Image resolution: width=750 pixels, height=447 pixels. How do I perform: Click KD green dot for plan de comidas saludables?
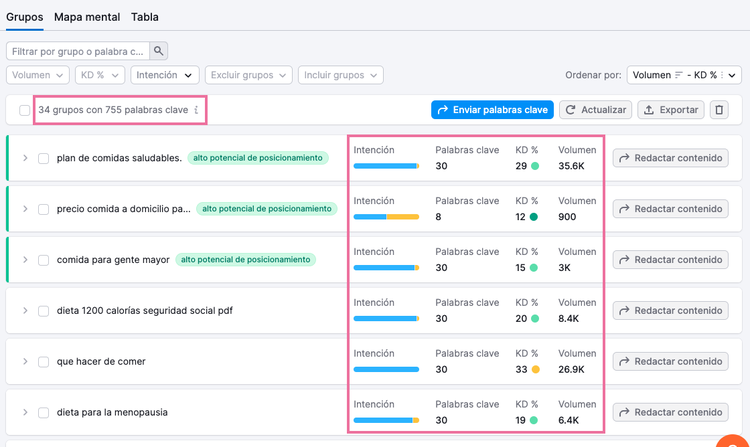[535, 166]
